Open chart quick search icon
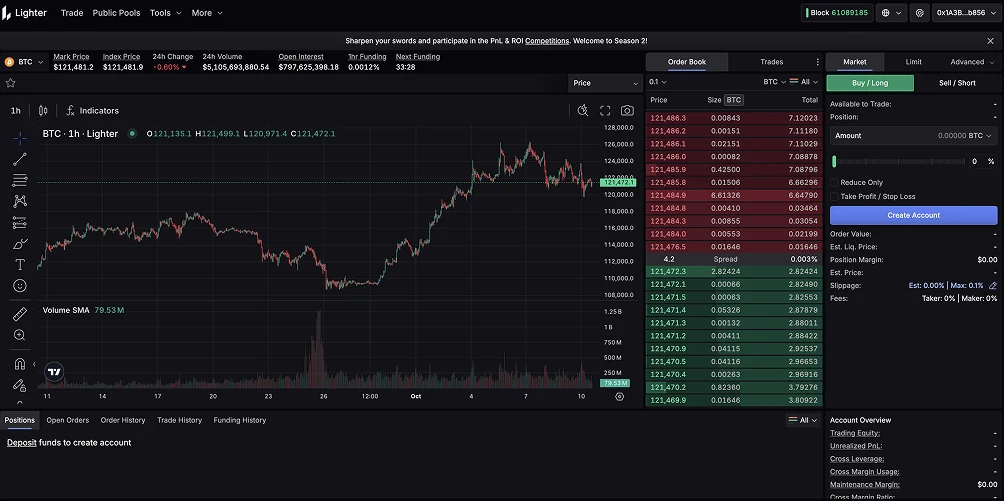Image resolution: width=1004 pixels, height=501 pixels. coord(583,111)
